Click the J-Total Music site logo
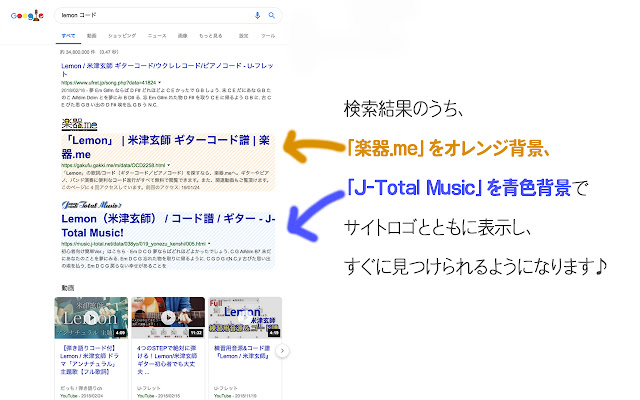Screen dimensions: 640x400 [91, 204]
